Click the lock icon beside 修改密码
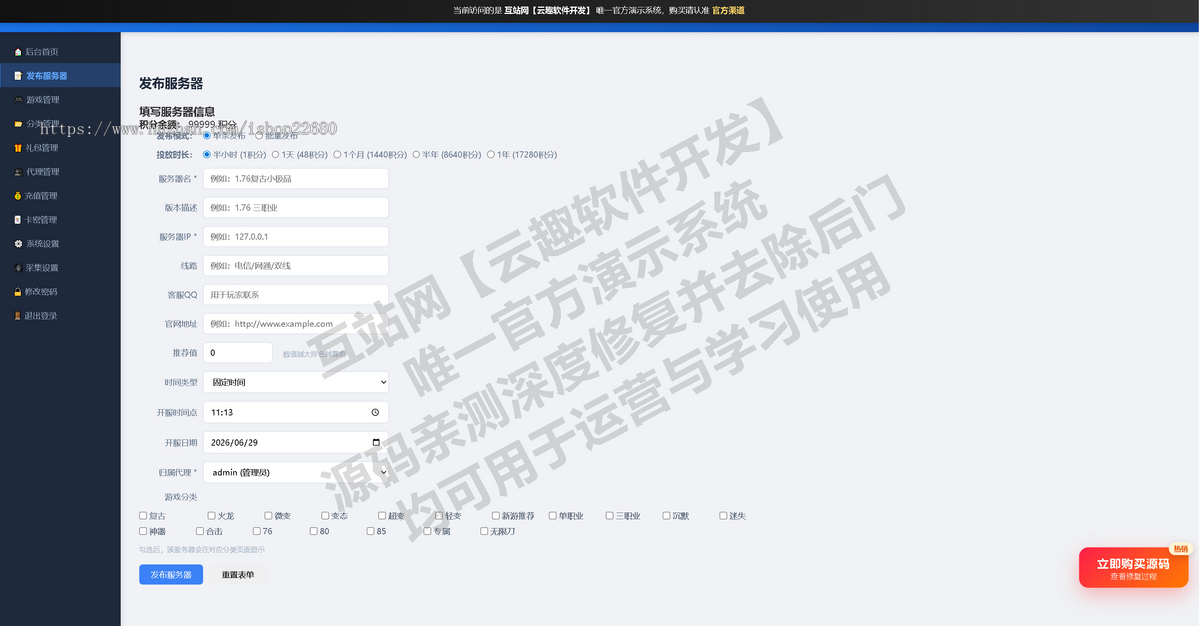 18,292
